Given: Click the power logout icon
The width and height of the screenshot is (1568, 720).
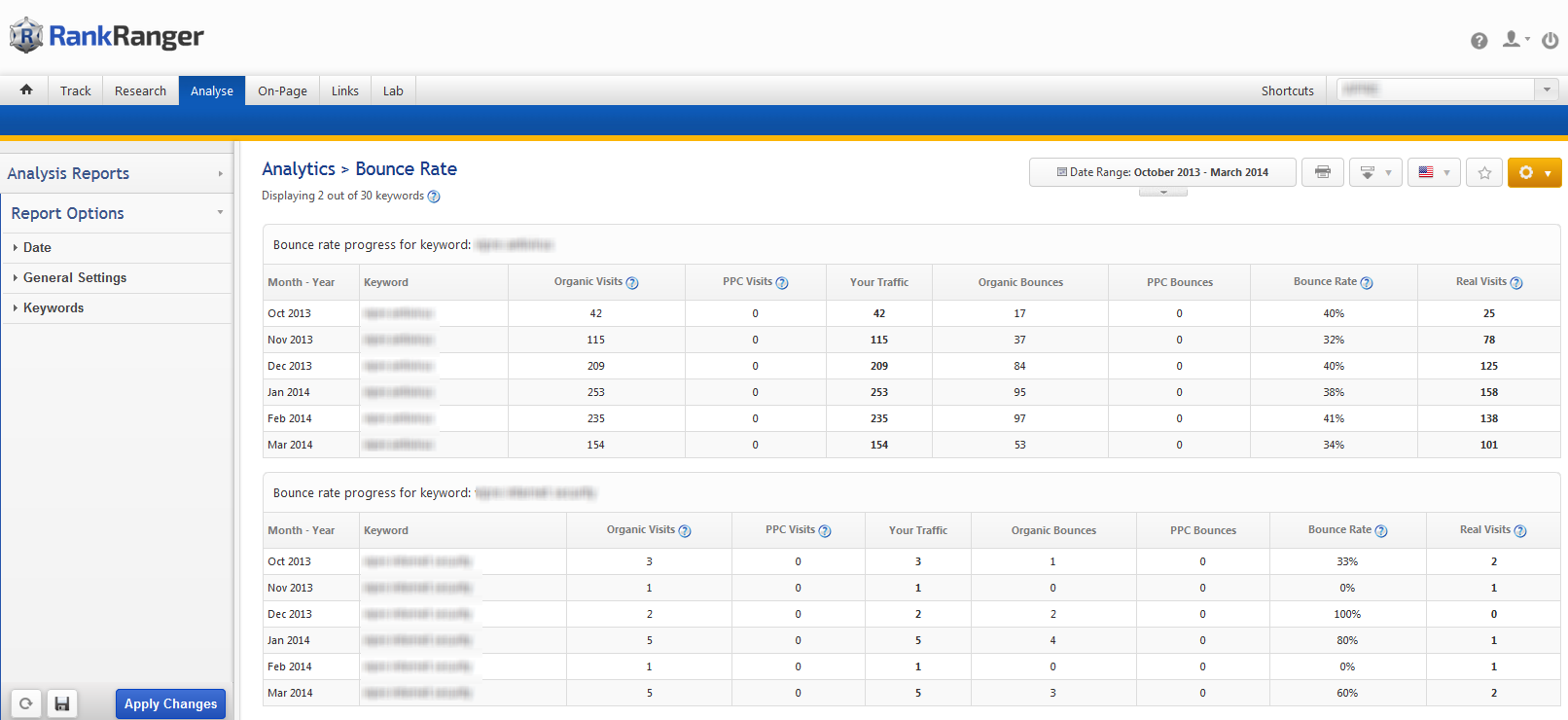Looking at the screenshot, I should pos(1550,40).
